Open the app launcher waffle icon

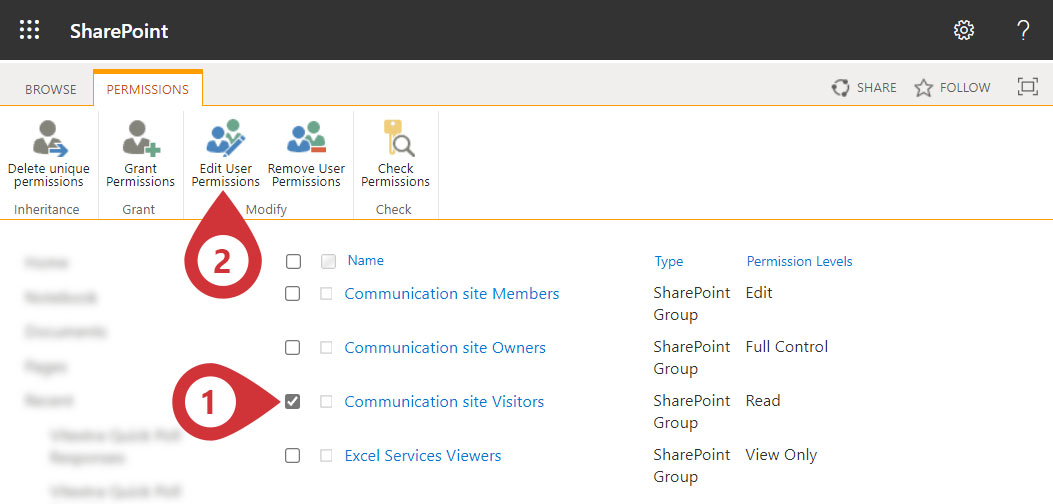coord(30,30)
